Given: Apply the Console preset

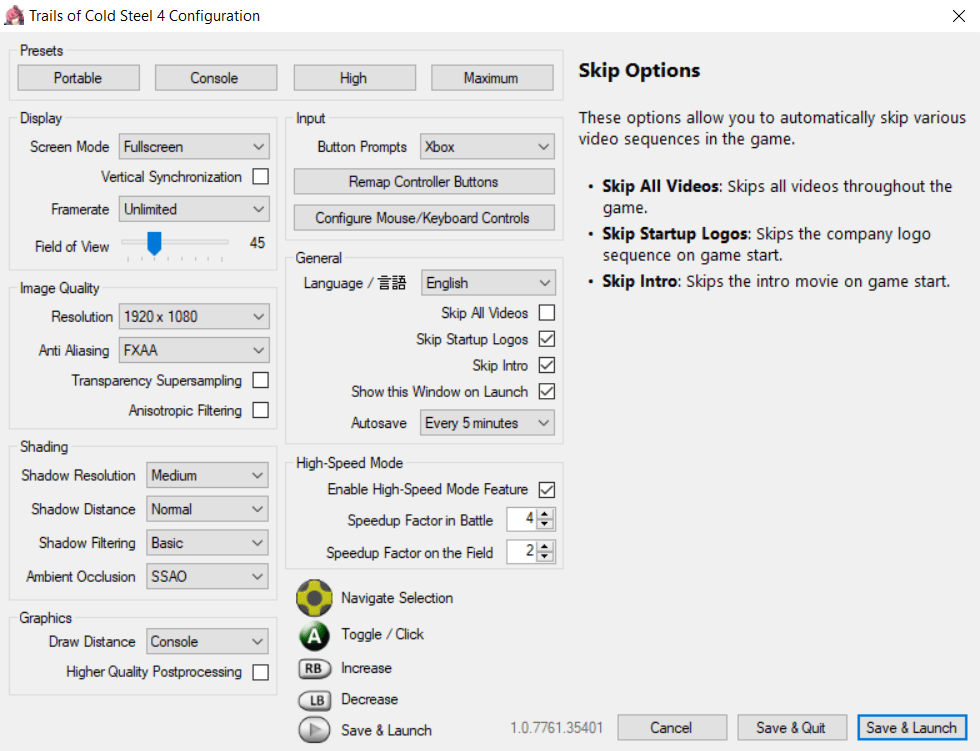Looking at the screenshot, I should click(215, 78).
